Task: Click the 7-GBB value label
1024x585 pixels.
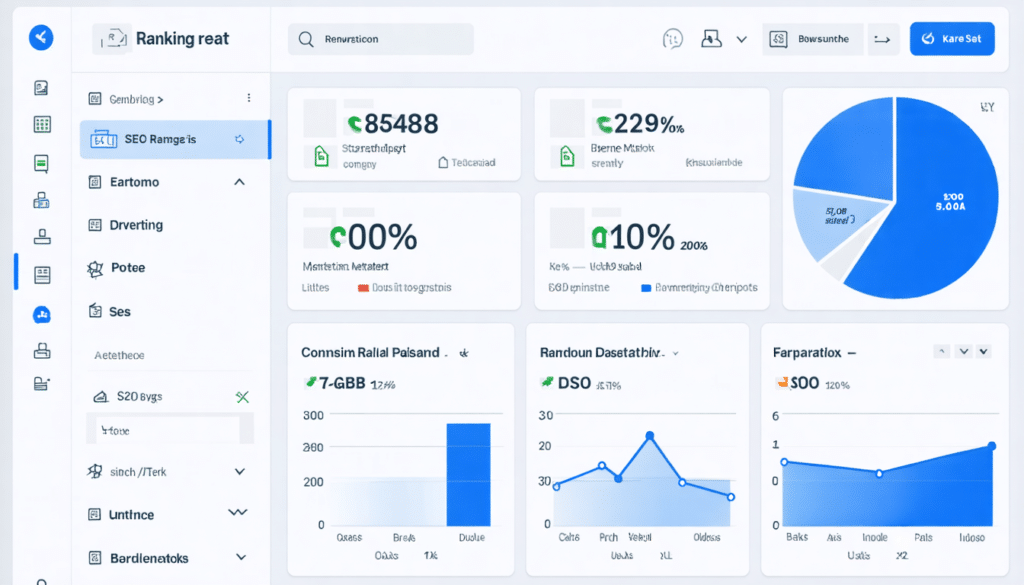Action: coord(342,383)
